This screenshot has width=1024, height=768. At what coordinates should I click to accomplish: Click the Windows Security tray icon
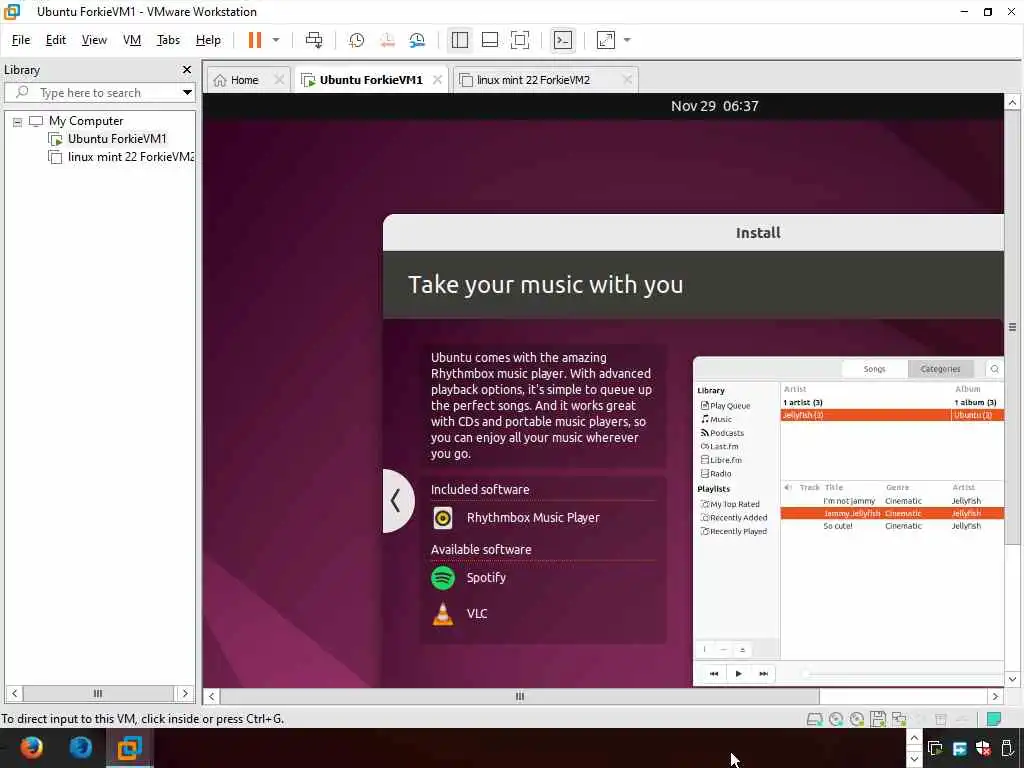[983, 748]
